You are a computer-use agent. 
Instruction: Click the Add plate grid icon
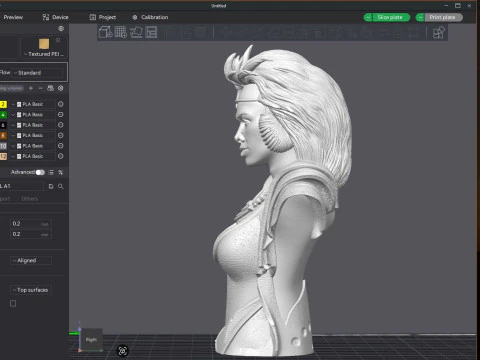[x=121, y=32]
